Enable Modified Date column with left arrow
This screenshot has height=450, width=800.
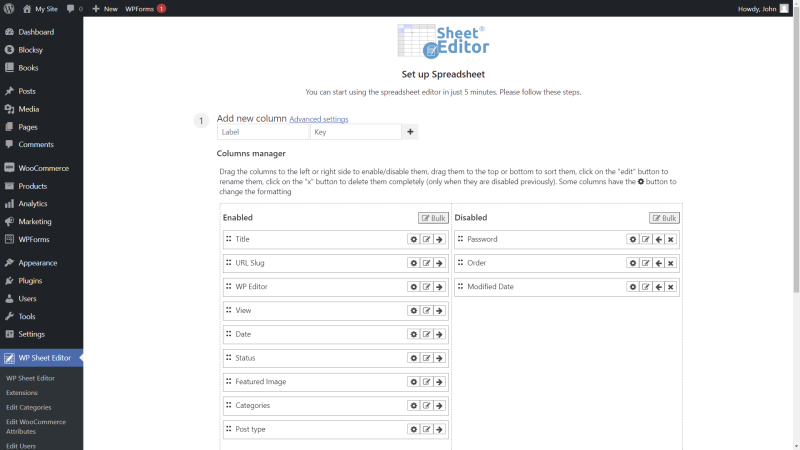[x=659, y=287]
